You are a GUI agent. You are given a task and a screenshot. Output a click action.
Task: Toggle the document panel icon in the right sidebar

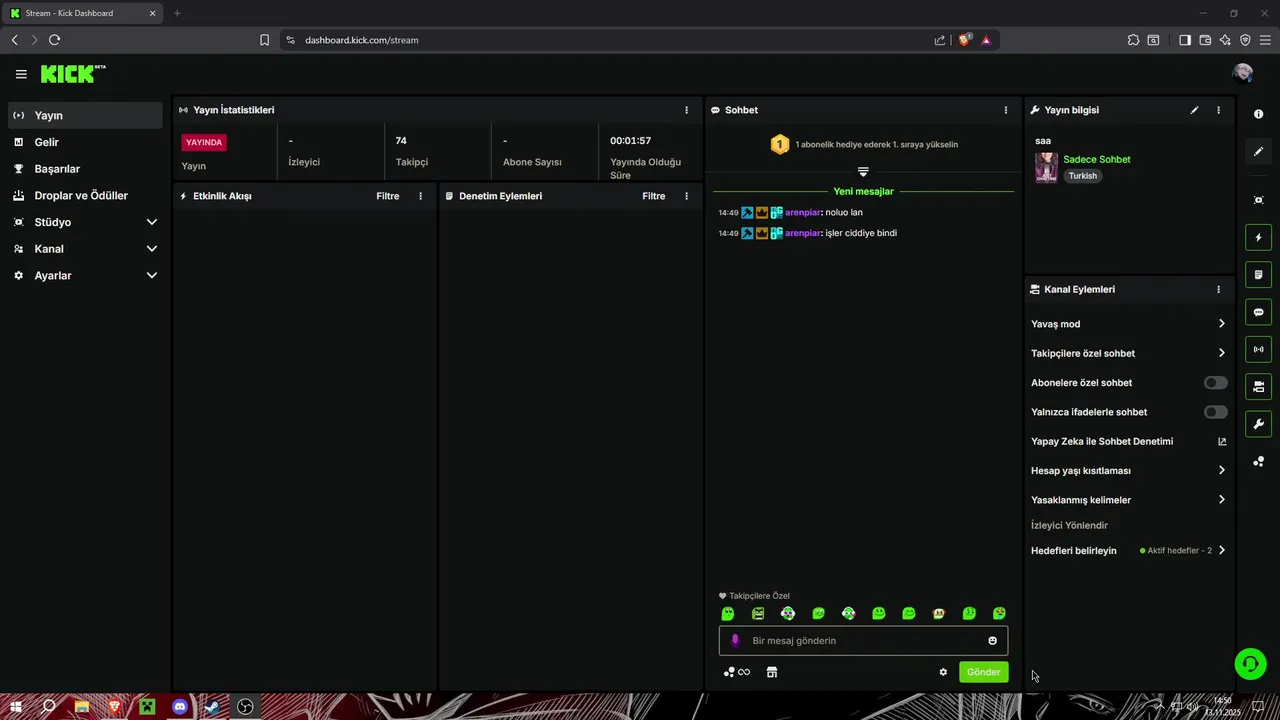click(x=1258, y=275)
